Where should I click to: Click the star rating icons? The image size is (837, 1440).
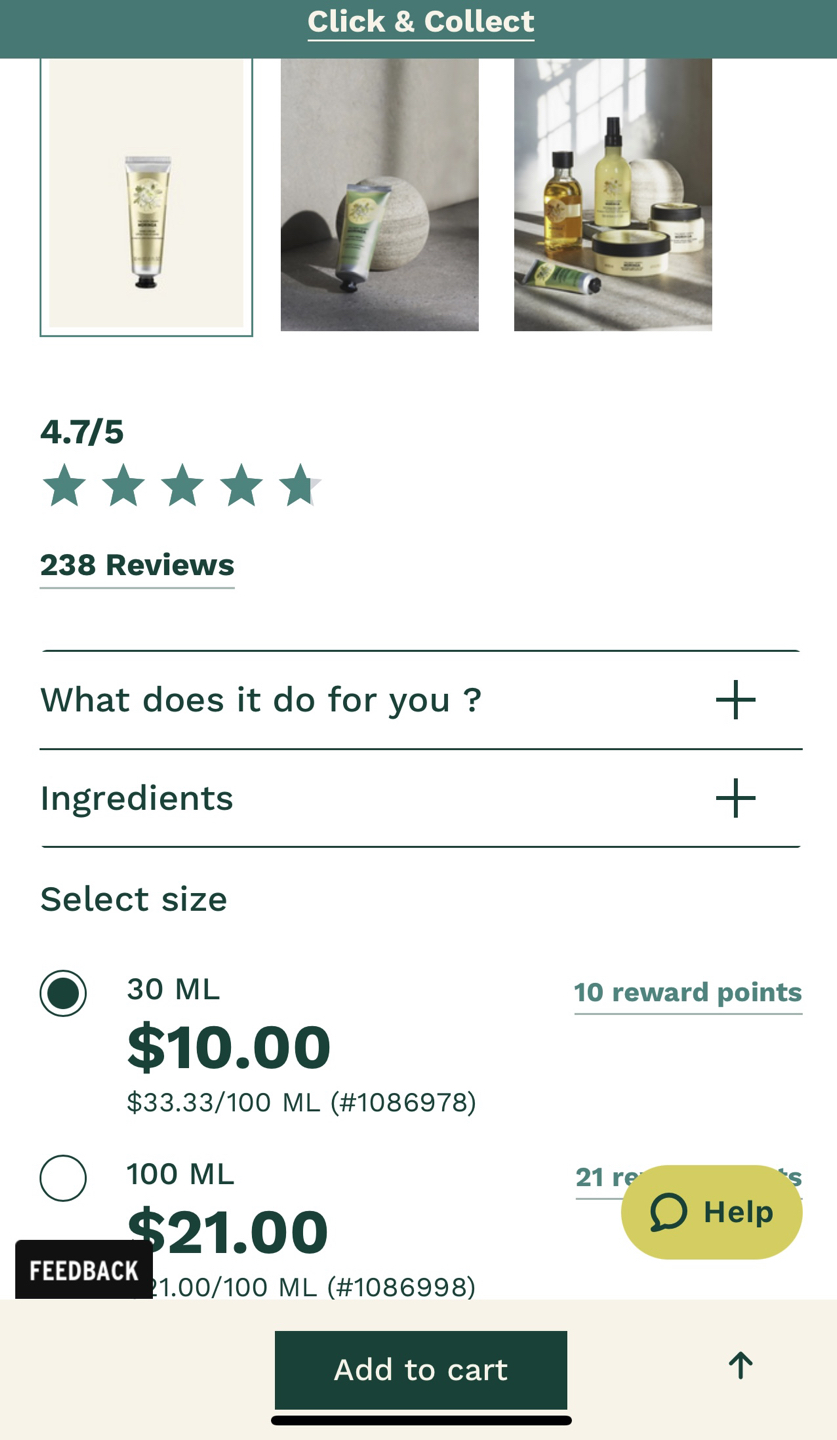pyautogui.click(x=181, y=487)
